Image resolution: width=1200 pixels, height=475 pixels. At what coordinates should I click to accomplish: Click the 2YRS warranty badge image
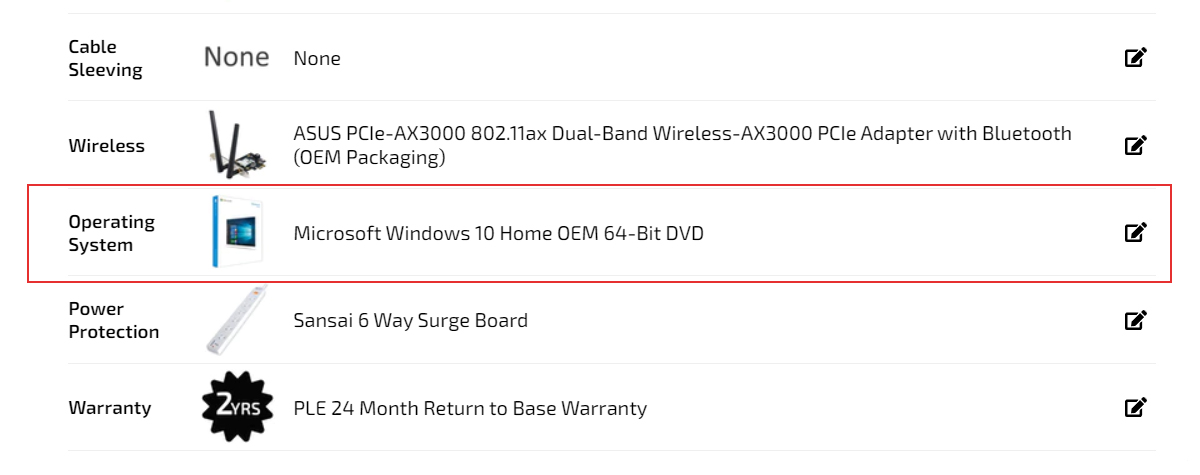click(236, 408)
